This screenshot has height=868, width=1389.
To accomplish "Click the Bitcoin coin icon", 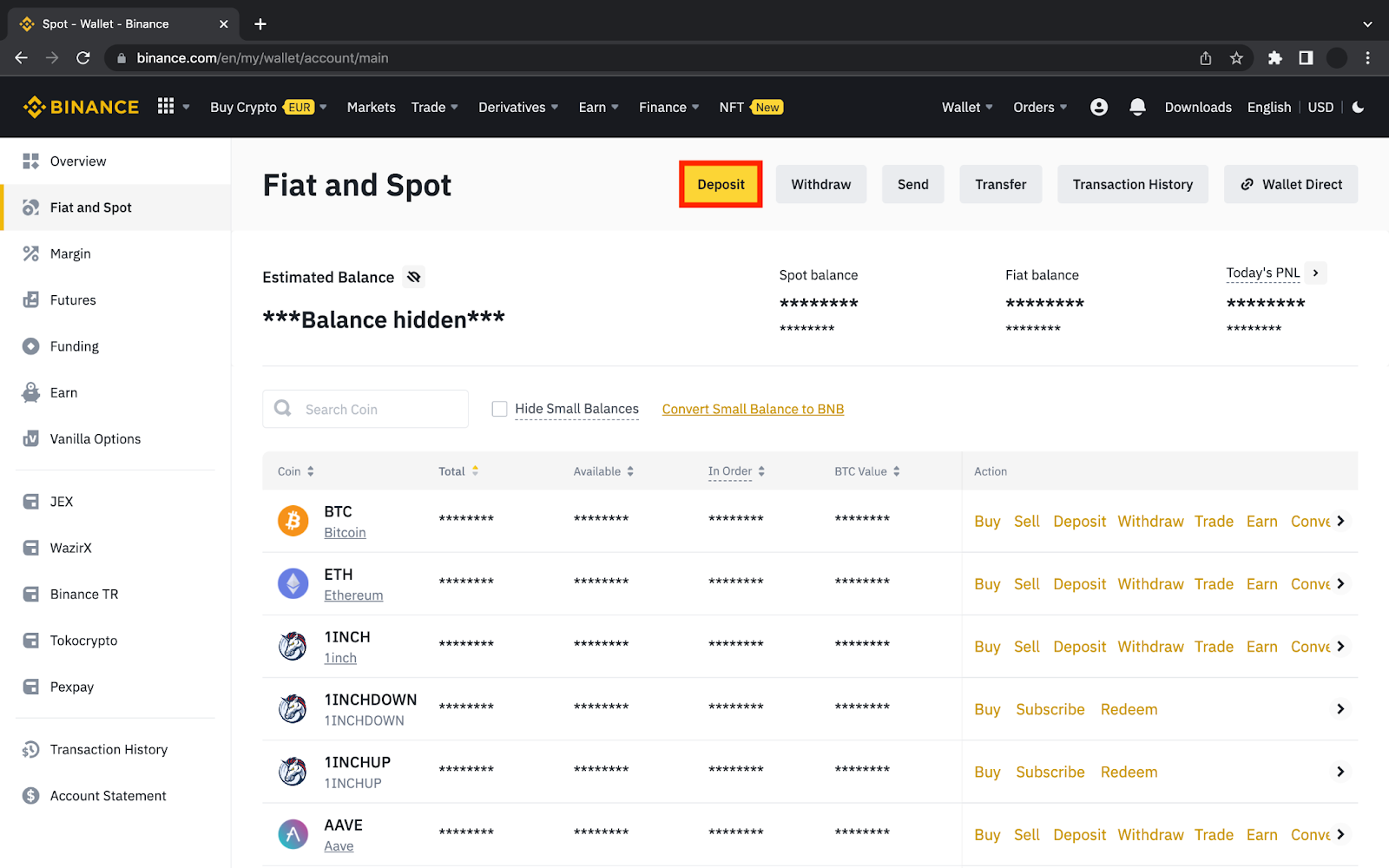I will [293, 521].
